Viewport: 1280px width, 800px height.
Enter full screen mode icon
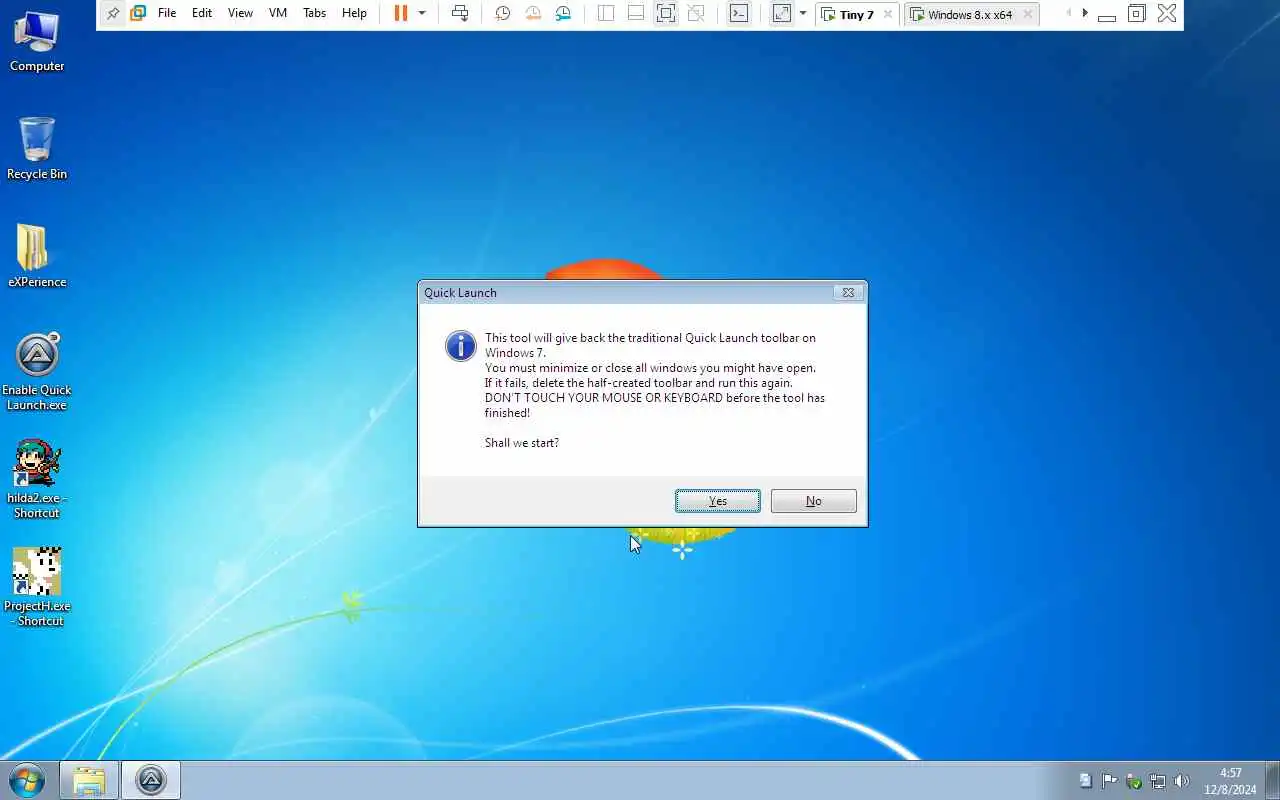(666, 13)
